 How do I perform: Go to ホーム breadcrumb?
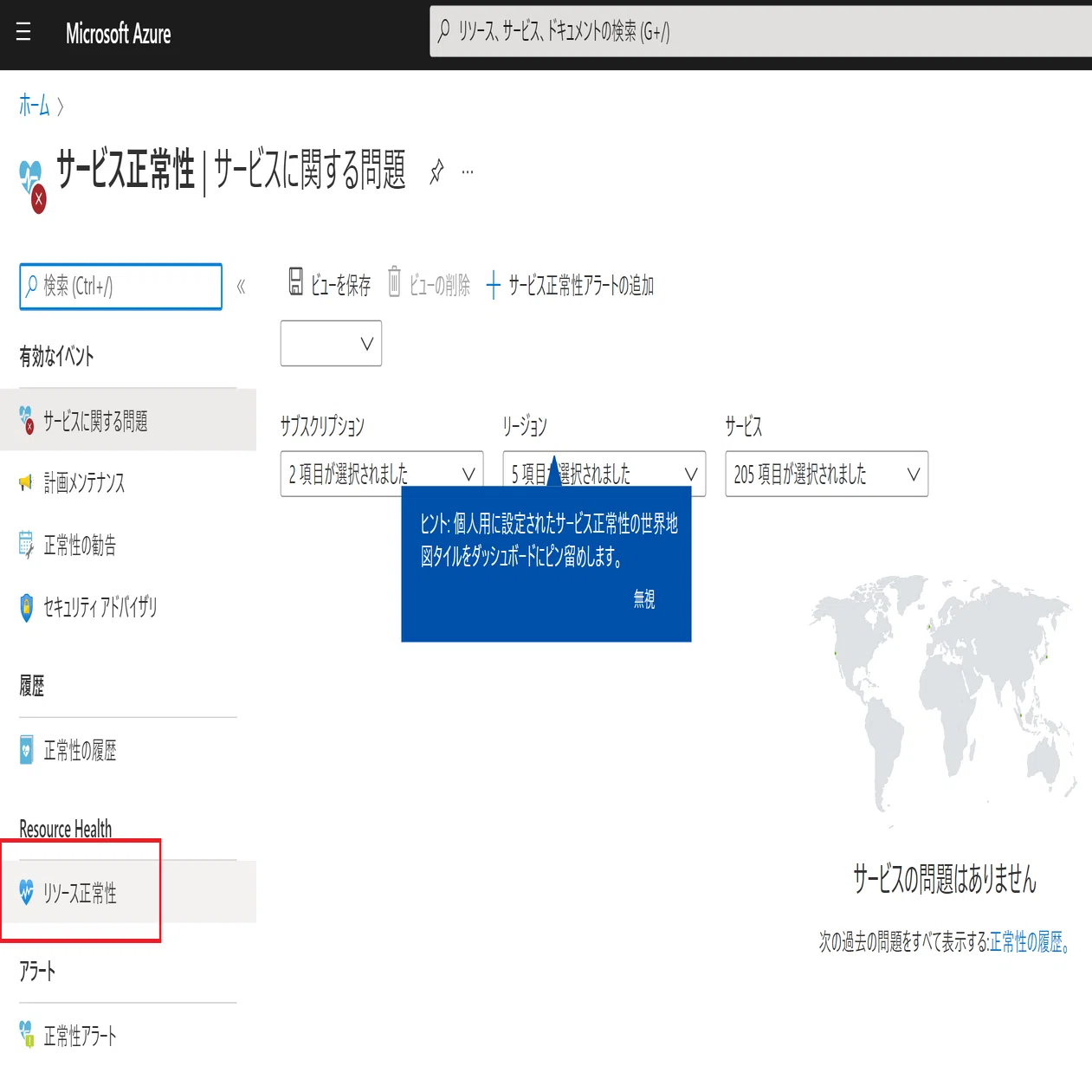[35, 106]
